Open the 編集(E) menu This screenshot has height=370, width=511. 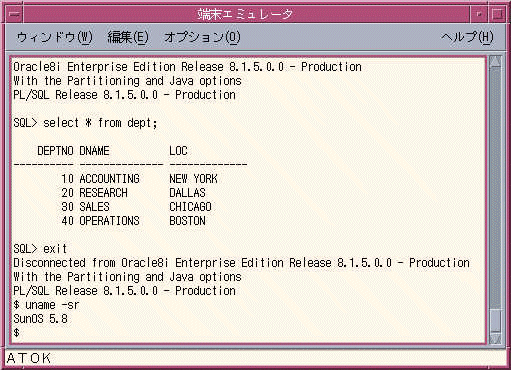tap(128, 37)
